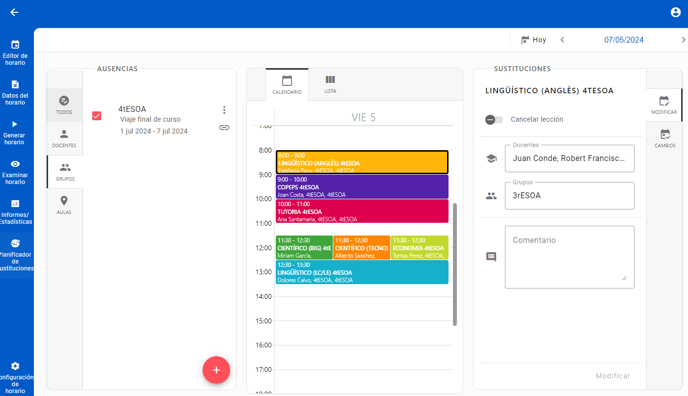This screenshot has height=396, width=688.
Task: Open three-dot menu for 4tESOA absence
Action: click(224, 110)
